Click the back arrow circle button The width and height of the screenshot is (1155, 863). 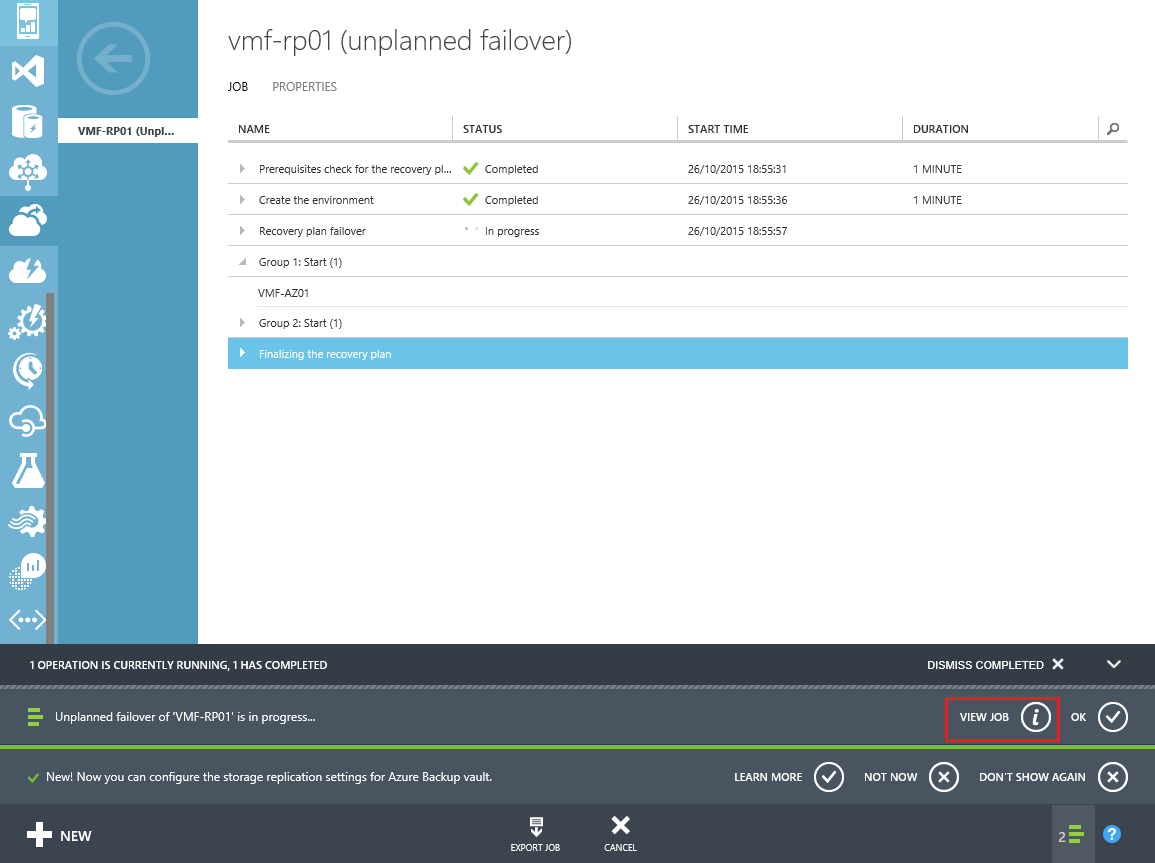coord(113,59)
